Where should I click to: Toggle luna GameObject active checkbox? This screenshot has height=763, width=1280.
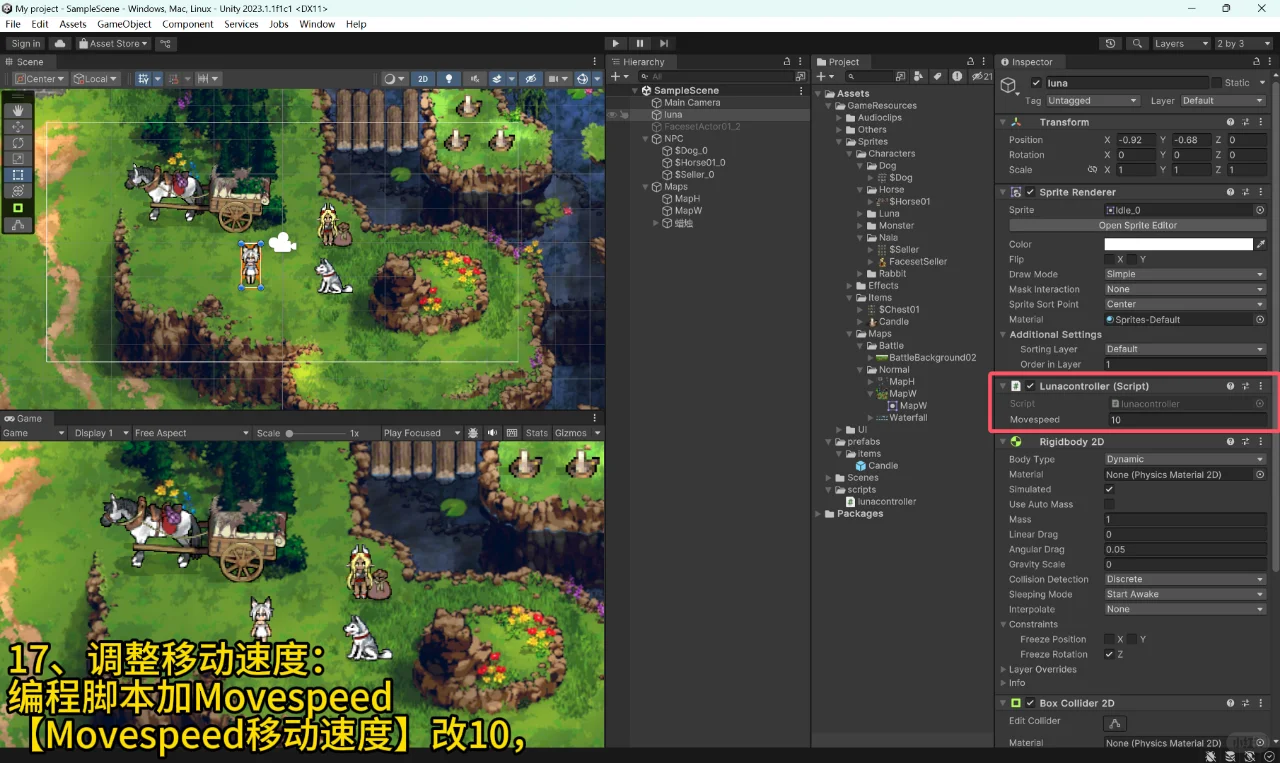(x=1036, y=83)
